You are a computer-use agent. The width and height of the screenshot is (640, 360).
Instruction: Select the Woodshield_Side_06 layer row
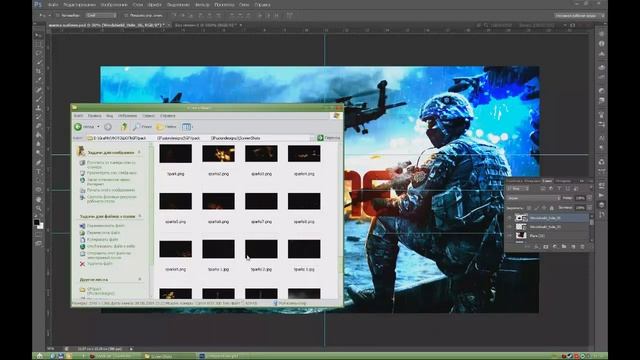pos(548,218)
